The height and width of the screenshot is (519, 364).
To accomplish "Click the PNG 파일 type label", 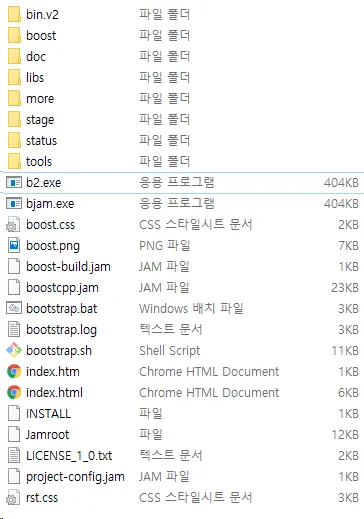I will click(164, 246).
